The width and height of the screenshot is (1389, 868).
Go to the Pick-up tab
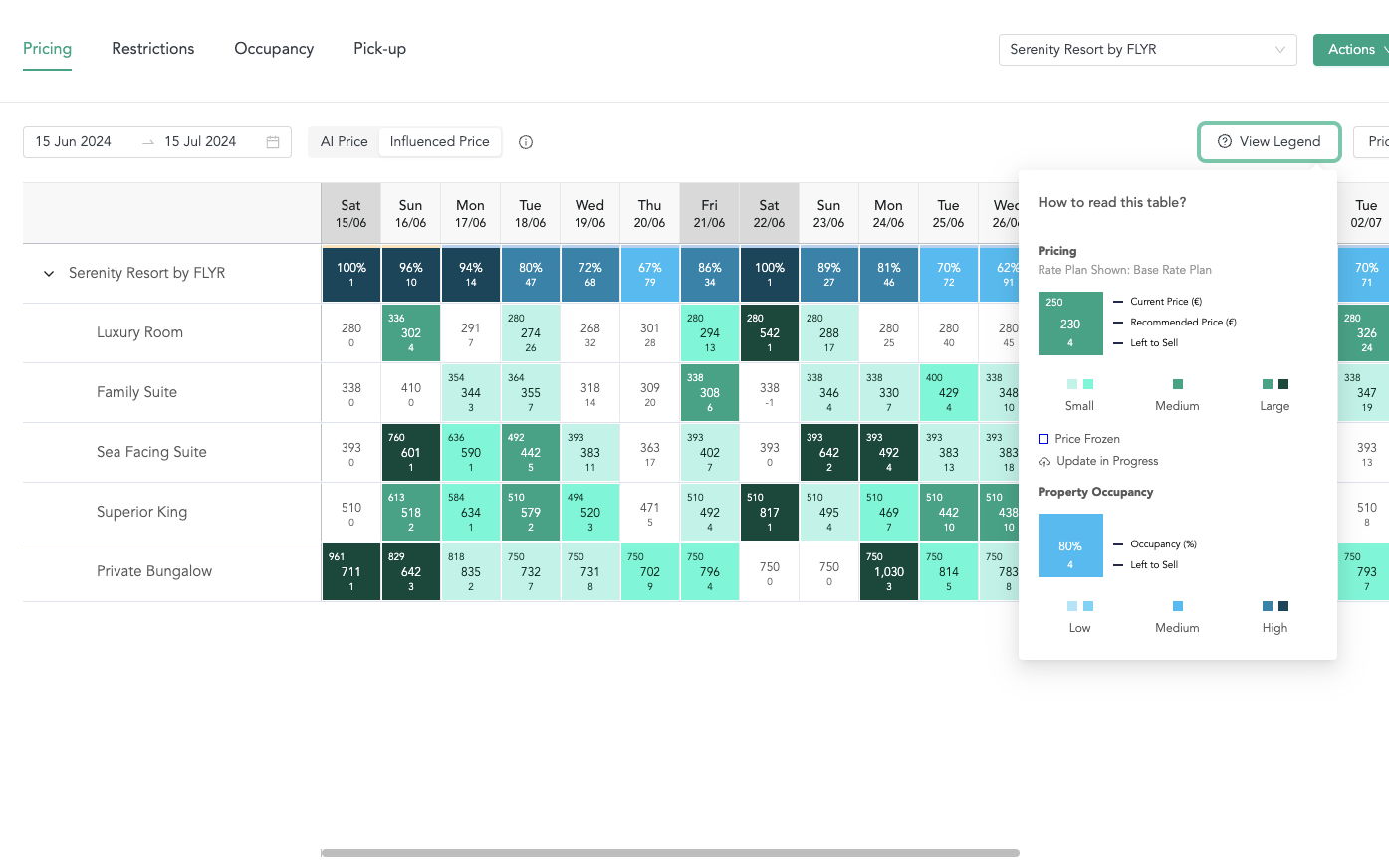point(379,49)
